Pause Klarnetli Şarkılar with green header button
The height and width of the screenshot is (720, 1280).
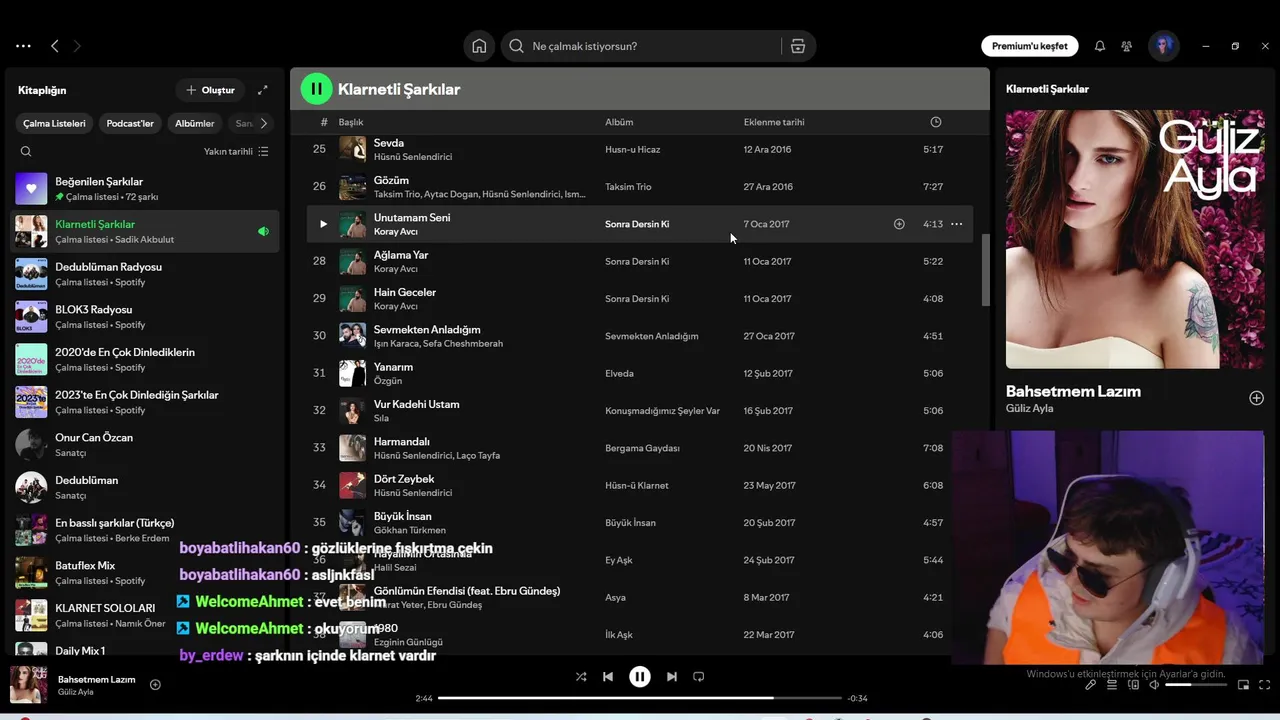point(316,89)
